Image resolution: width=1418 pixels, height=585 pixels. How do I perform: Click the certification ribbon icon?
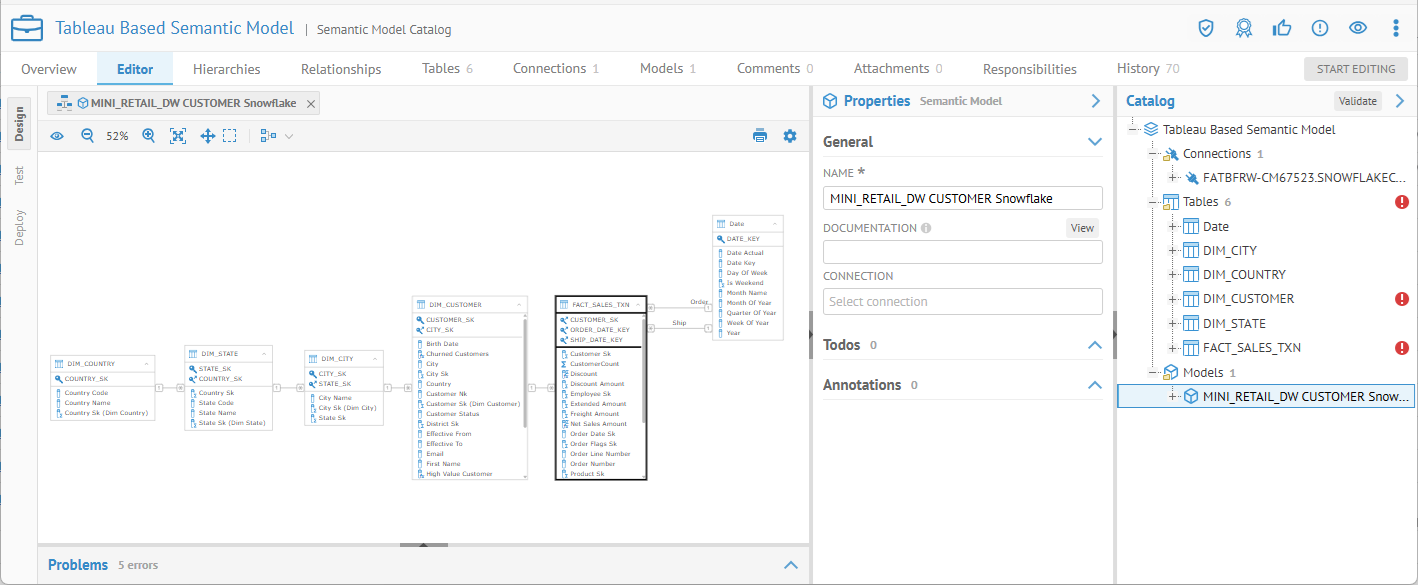point(1243,28)
